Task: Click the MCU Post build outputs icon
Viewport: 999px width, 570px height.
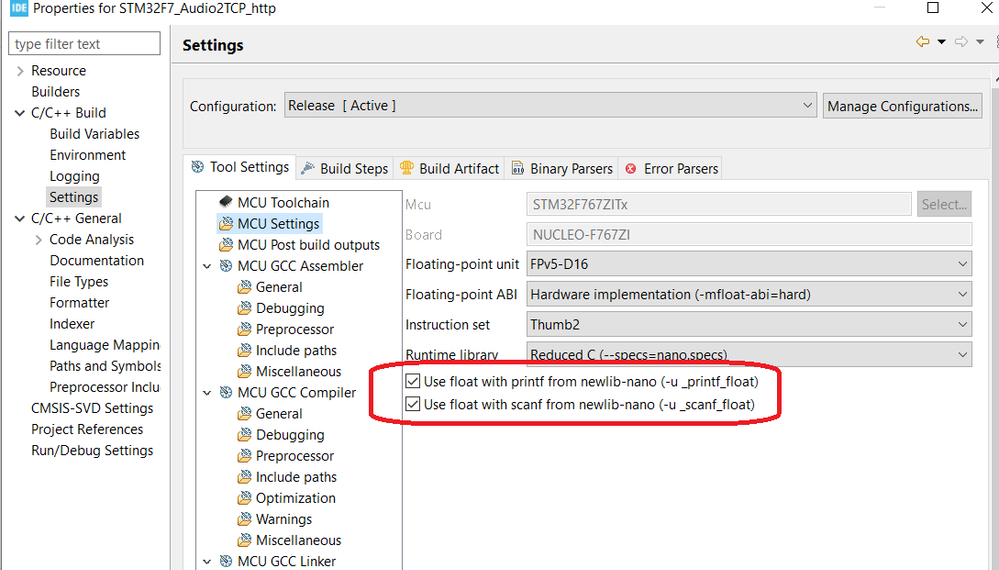Action: pyautogui.click(x=226, y=245)
